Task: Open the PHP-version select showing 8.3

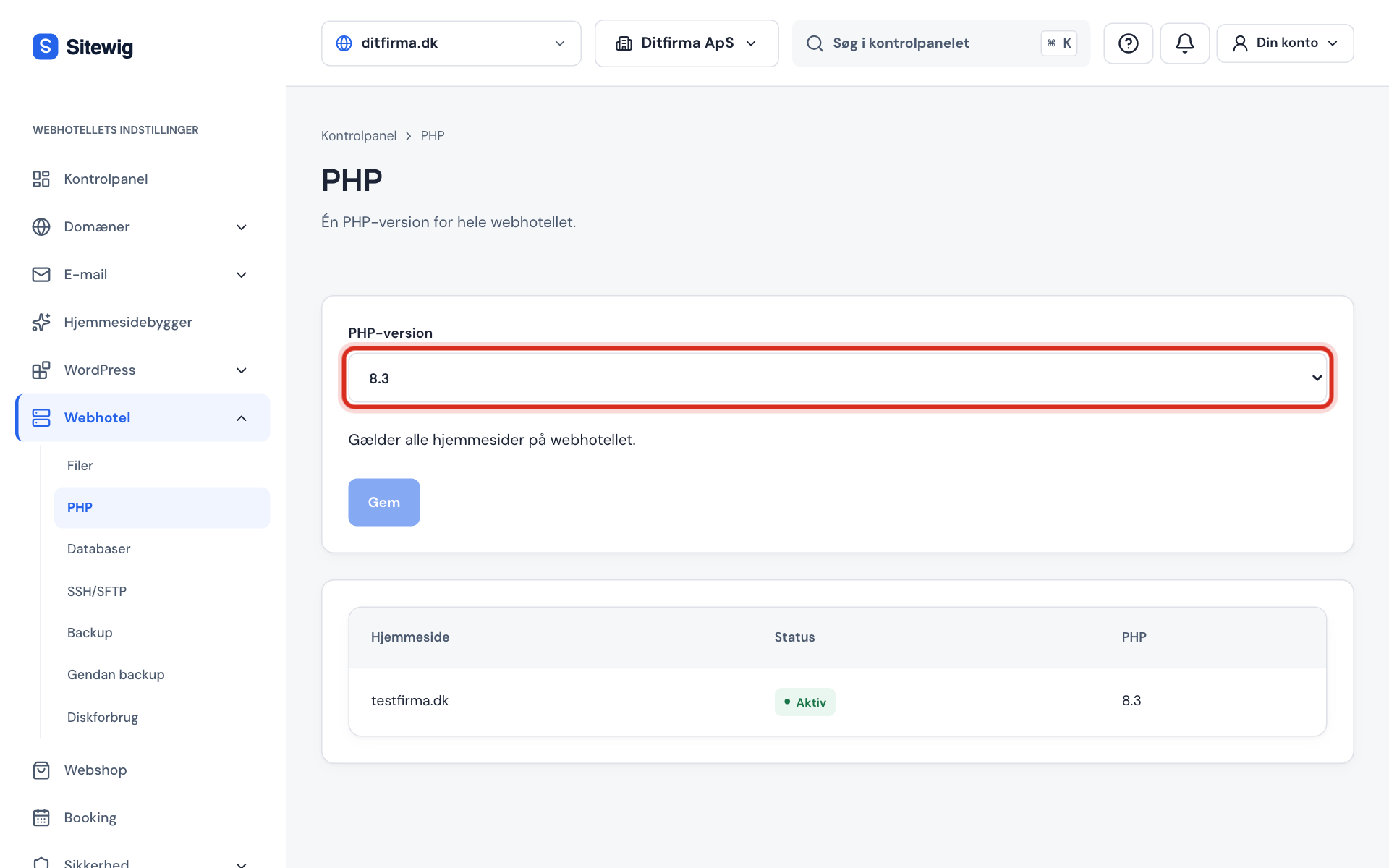Action: pos(838,378)
